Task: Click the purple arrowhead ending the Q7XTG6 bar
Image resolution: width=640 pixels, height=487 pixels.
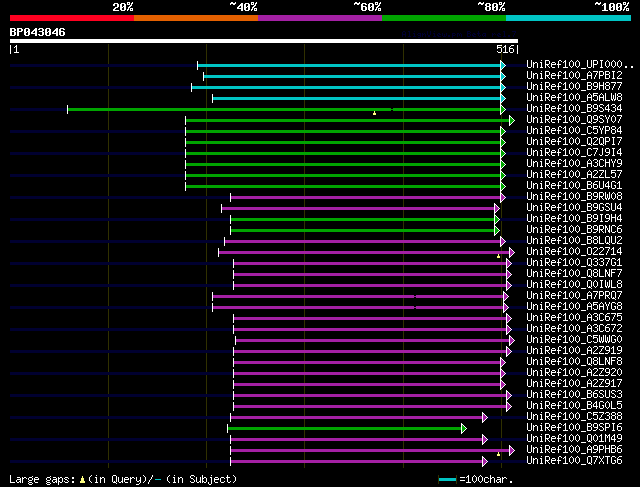Action: (484, 462)
